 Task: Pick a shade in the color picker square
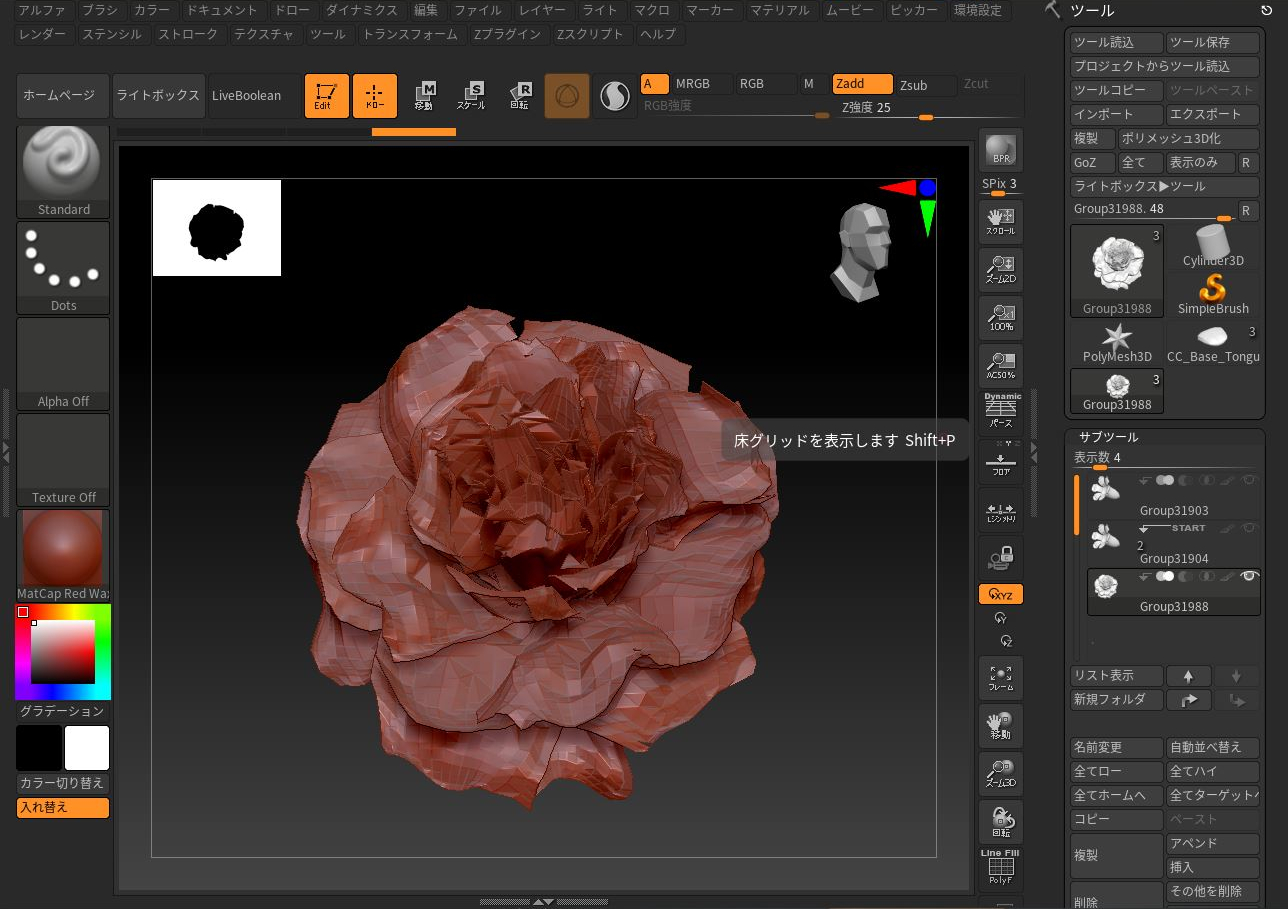(63, 652)
